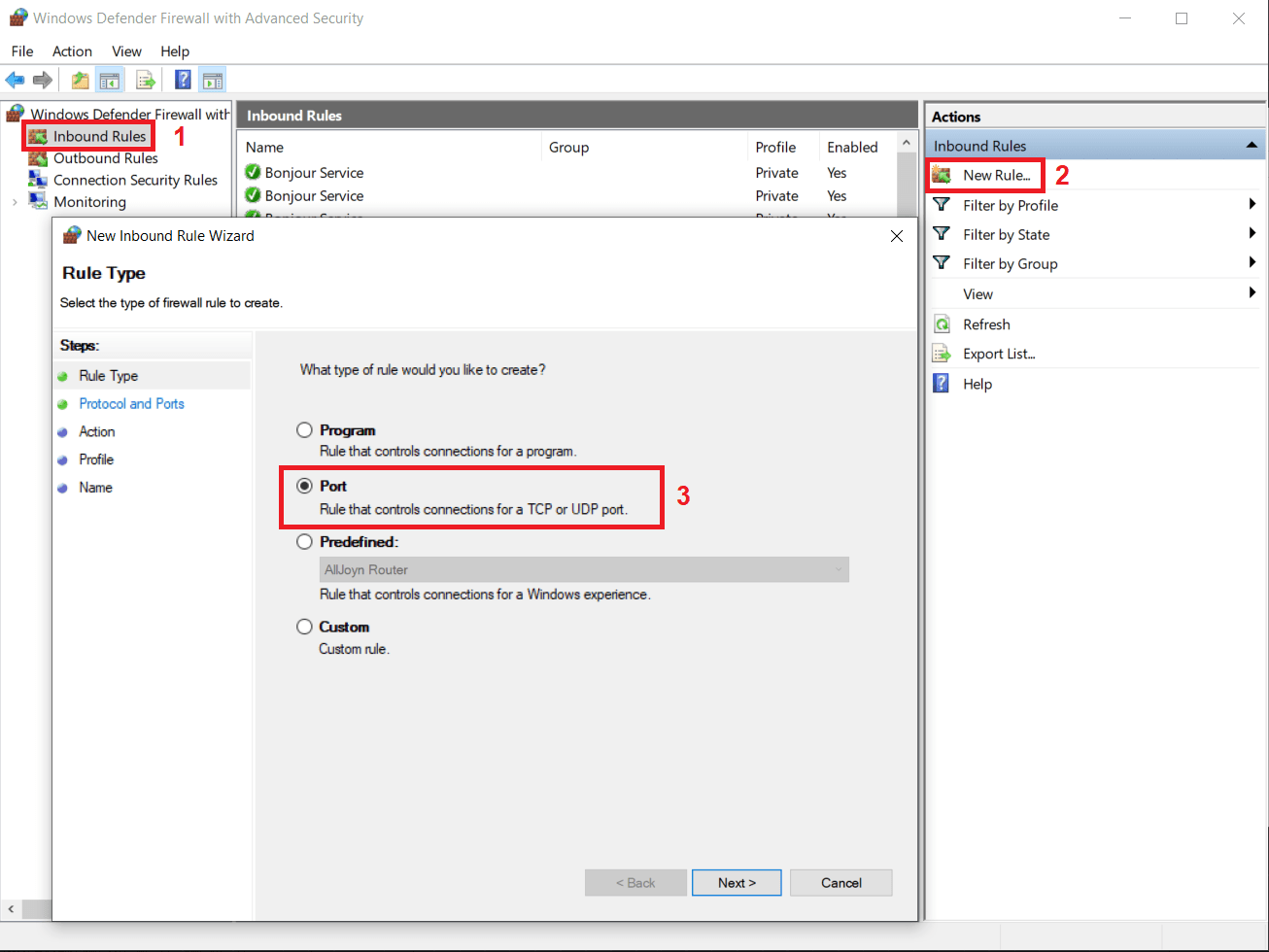Click New Rule... in Actions pane

(997, 175)
